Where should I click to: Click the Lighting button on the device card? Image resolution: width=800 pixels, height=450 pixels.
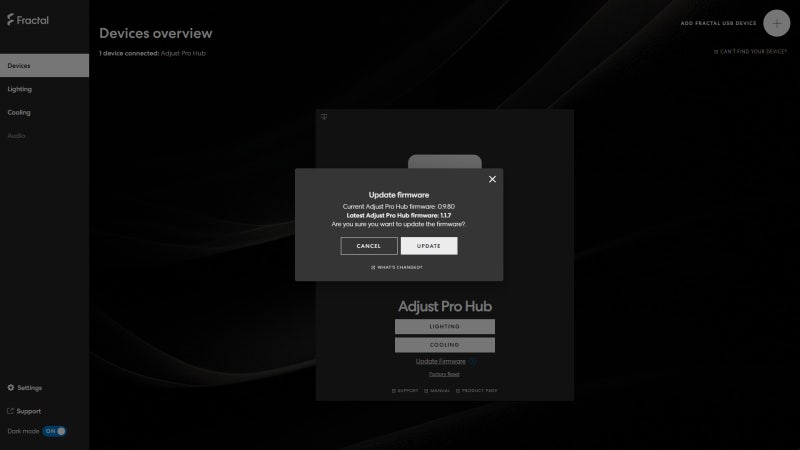(445, 327)
